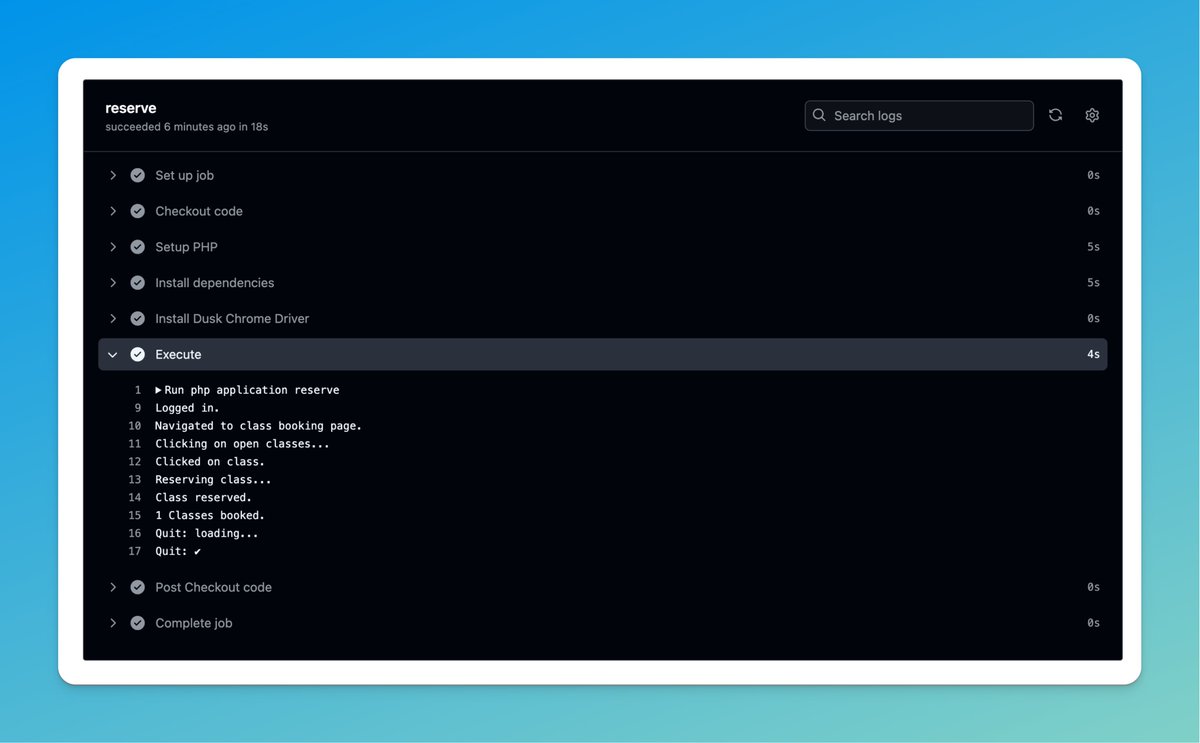Click the 'Quit: ✔' log line
1200x743 pixels.
pos(178,552)
